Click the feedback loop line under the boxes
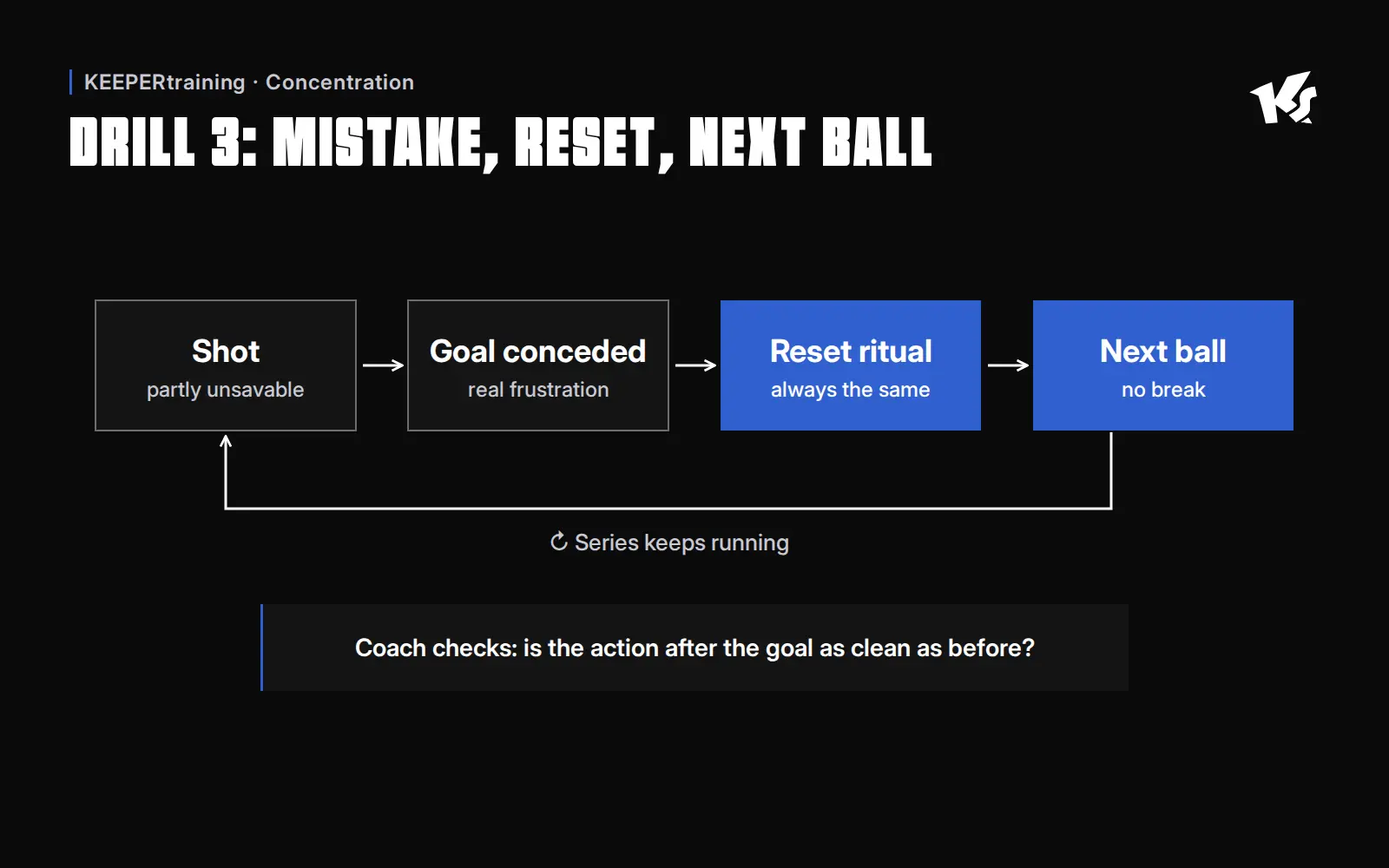The width and height of the screenshot is (1389, 868). click(x=668, y=508)
